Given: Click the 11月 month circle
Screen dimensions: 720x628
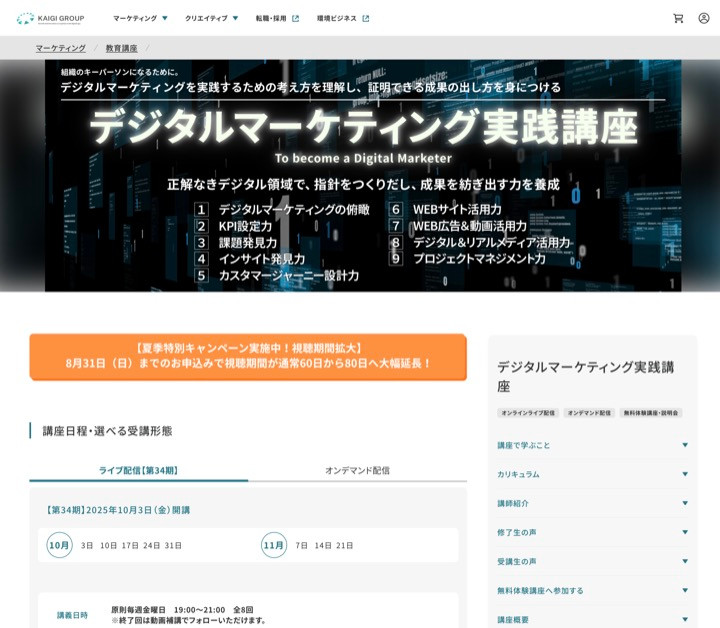Looking at the screenshot, I should [x=274, y=545].
